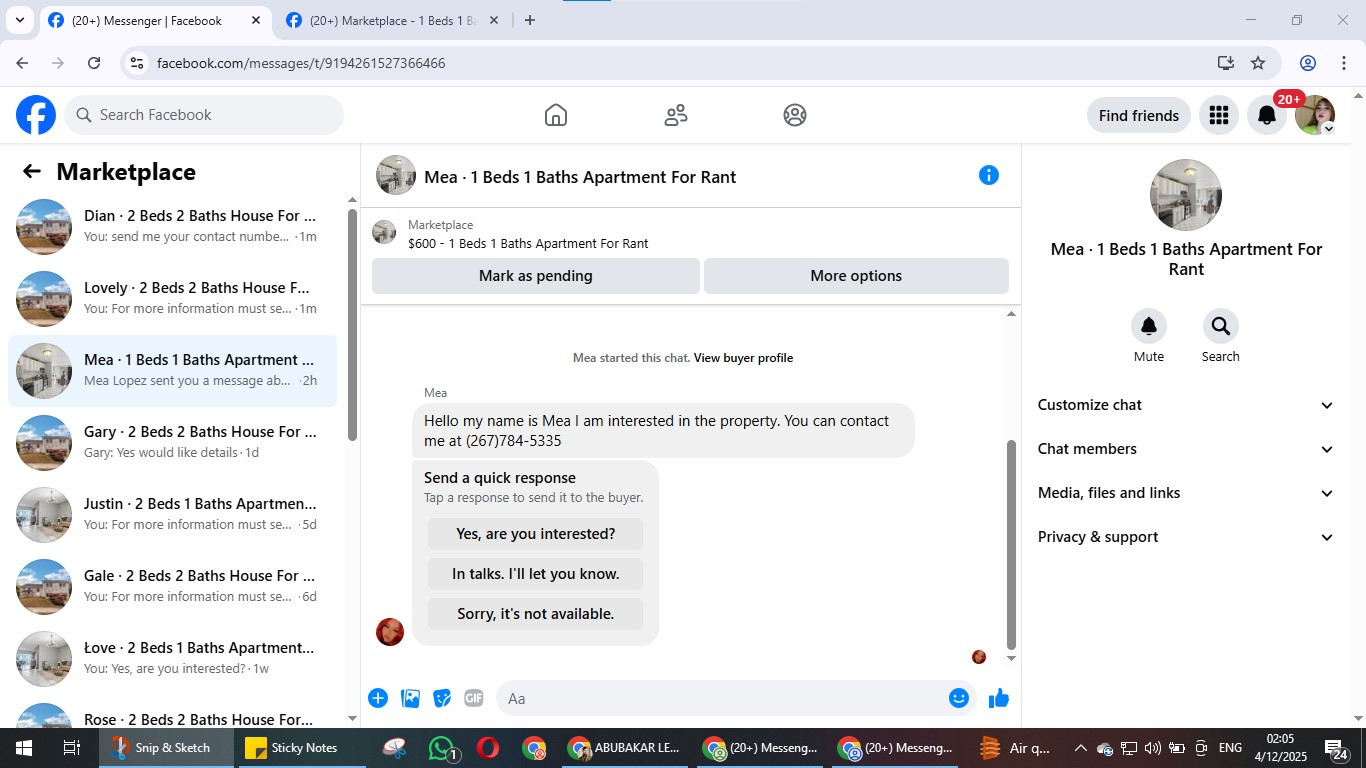
Task: Attach a photo using the image icon
Action: (410, 698)
